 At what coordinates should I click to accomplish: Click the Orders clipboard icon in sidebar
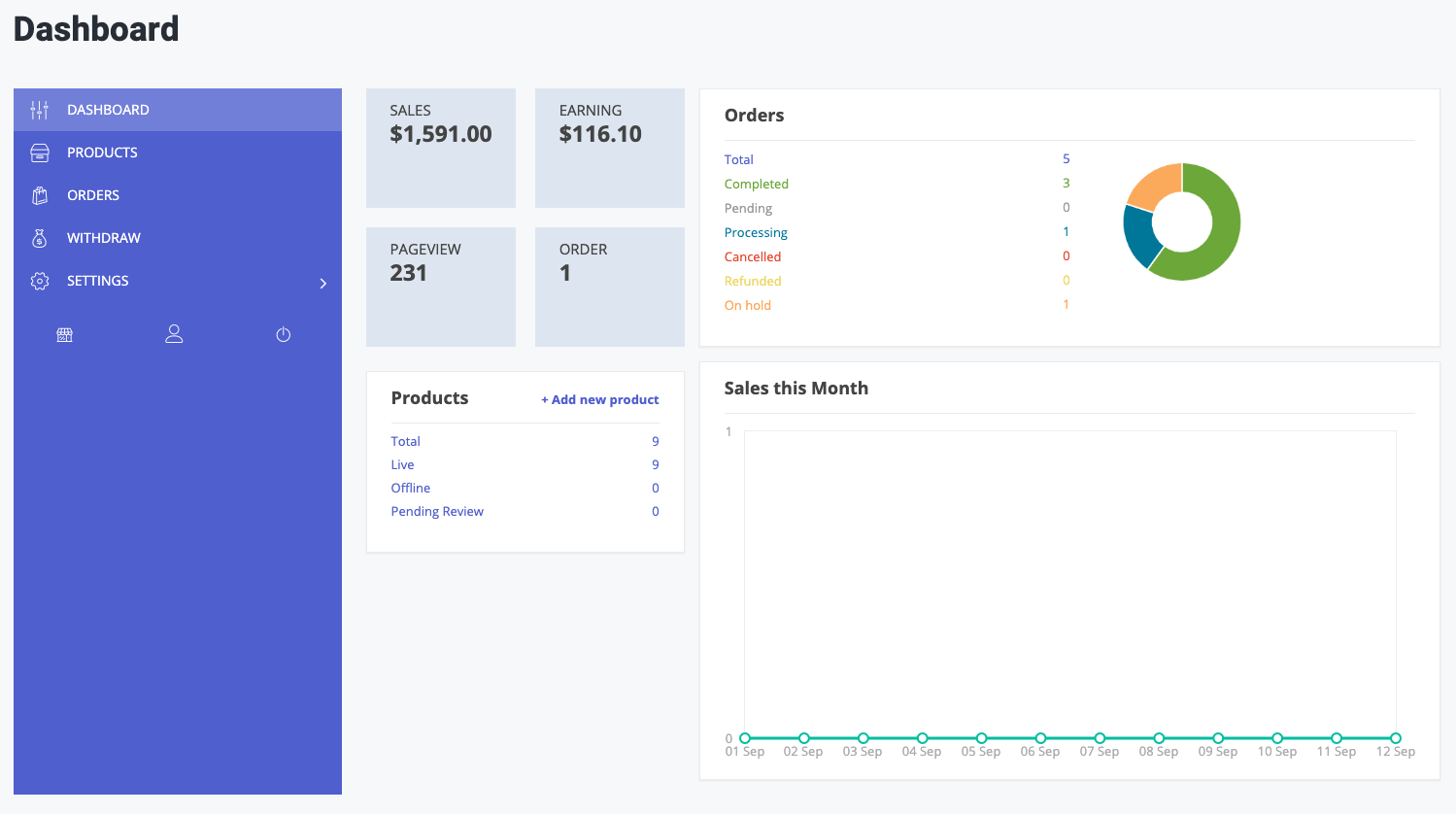(40, 195)
